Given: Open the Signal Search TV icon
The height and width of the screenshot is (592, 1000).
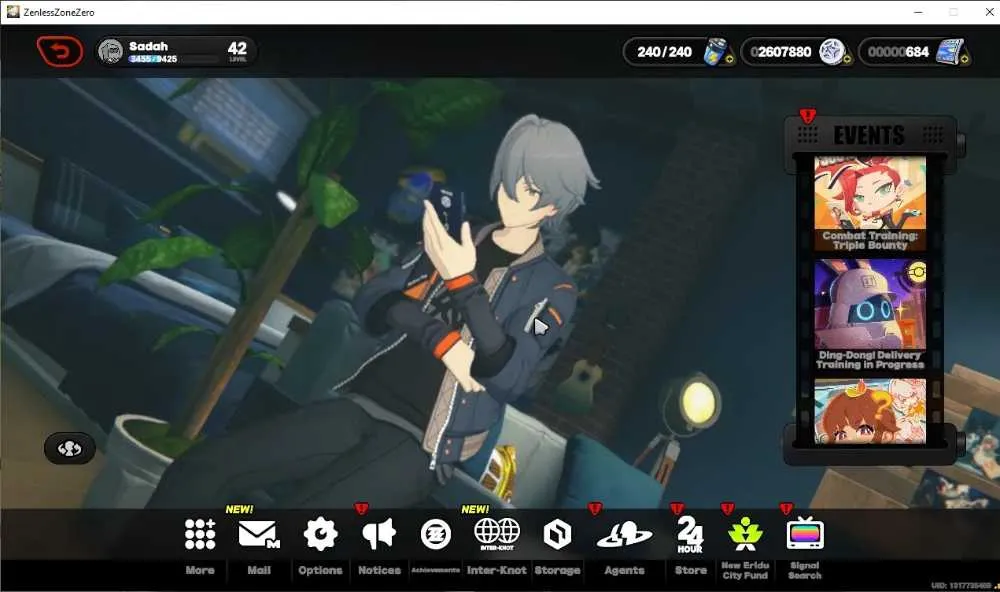Looking at the screenshot, I should point(805,533).
